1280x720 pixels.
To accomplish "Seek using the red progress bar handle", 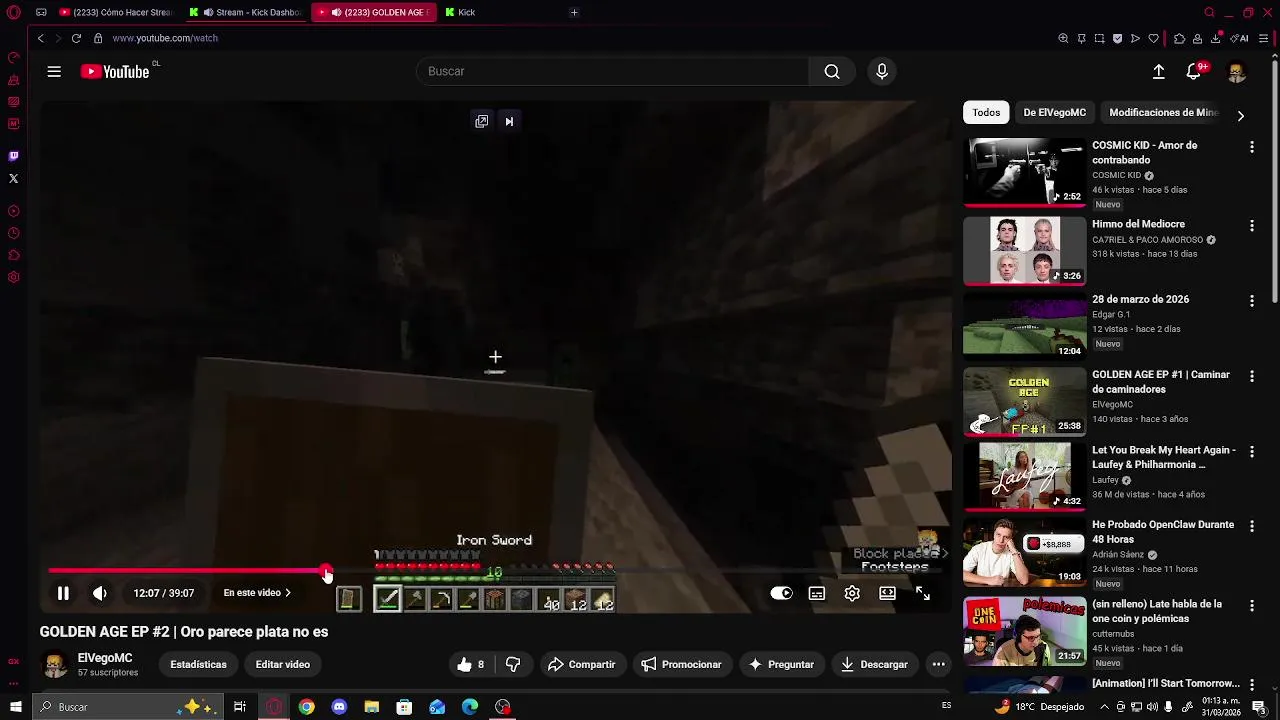I will pos(326,571).
